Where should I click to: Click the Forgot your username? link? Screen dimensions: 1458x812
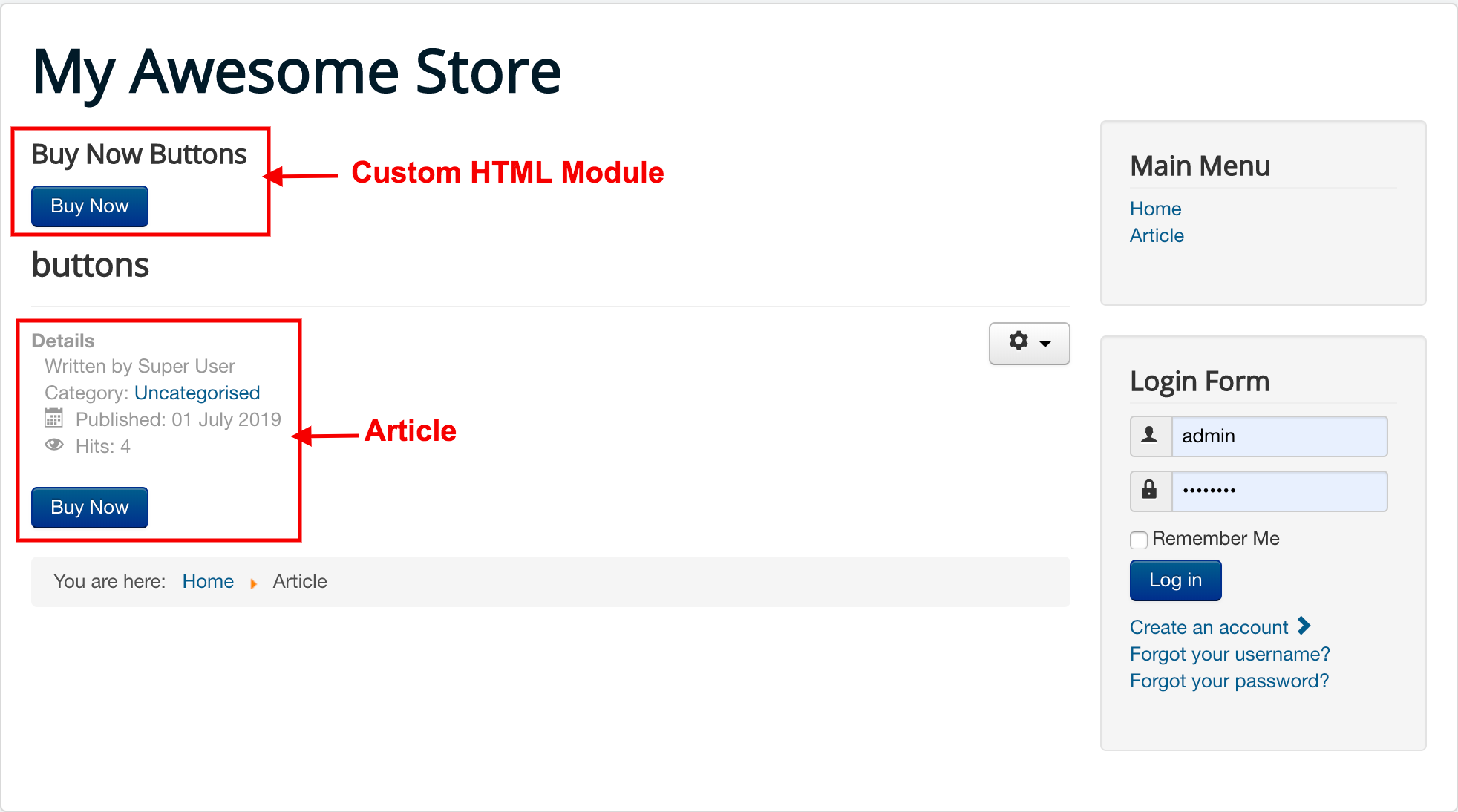(x=1229, y=654)
